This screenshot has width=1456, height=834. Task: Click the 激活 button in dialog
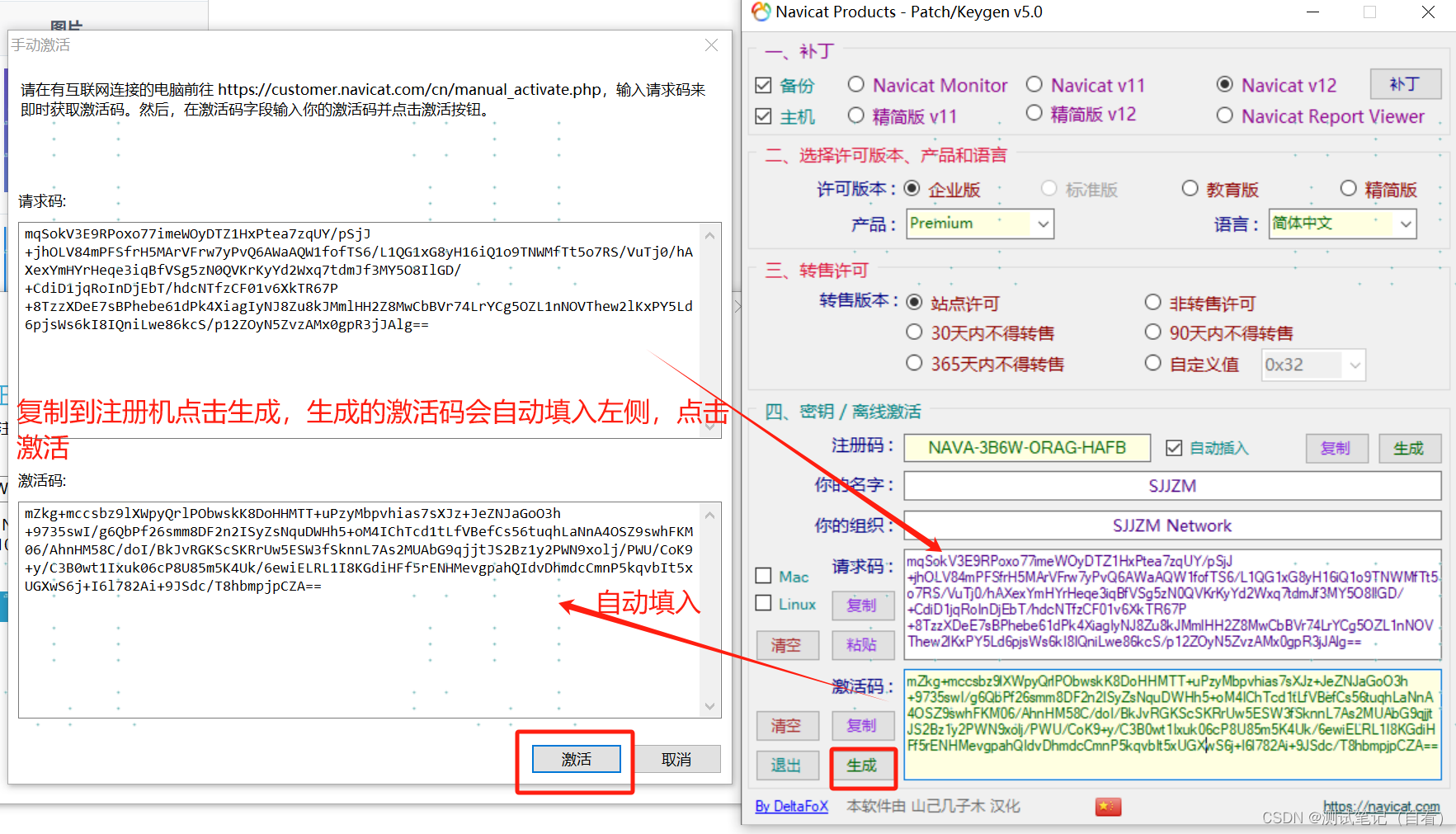click(x=576, y=759)
